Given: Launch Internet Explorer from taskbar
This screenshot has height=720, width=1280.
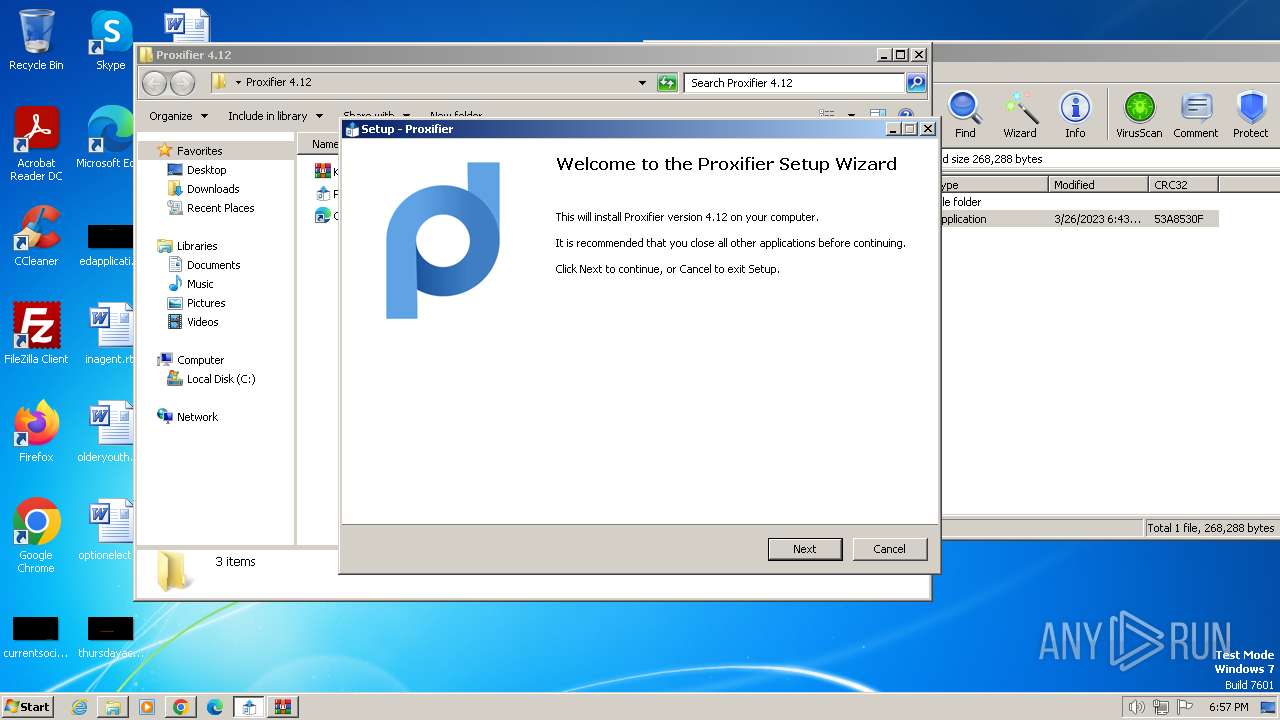Looking at the screenshot, I should point(79,707).
